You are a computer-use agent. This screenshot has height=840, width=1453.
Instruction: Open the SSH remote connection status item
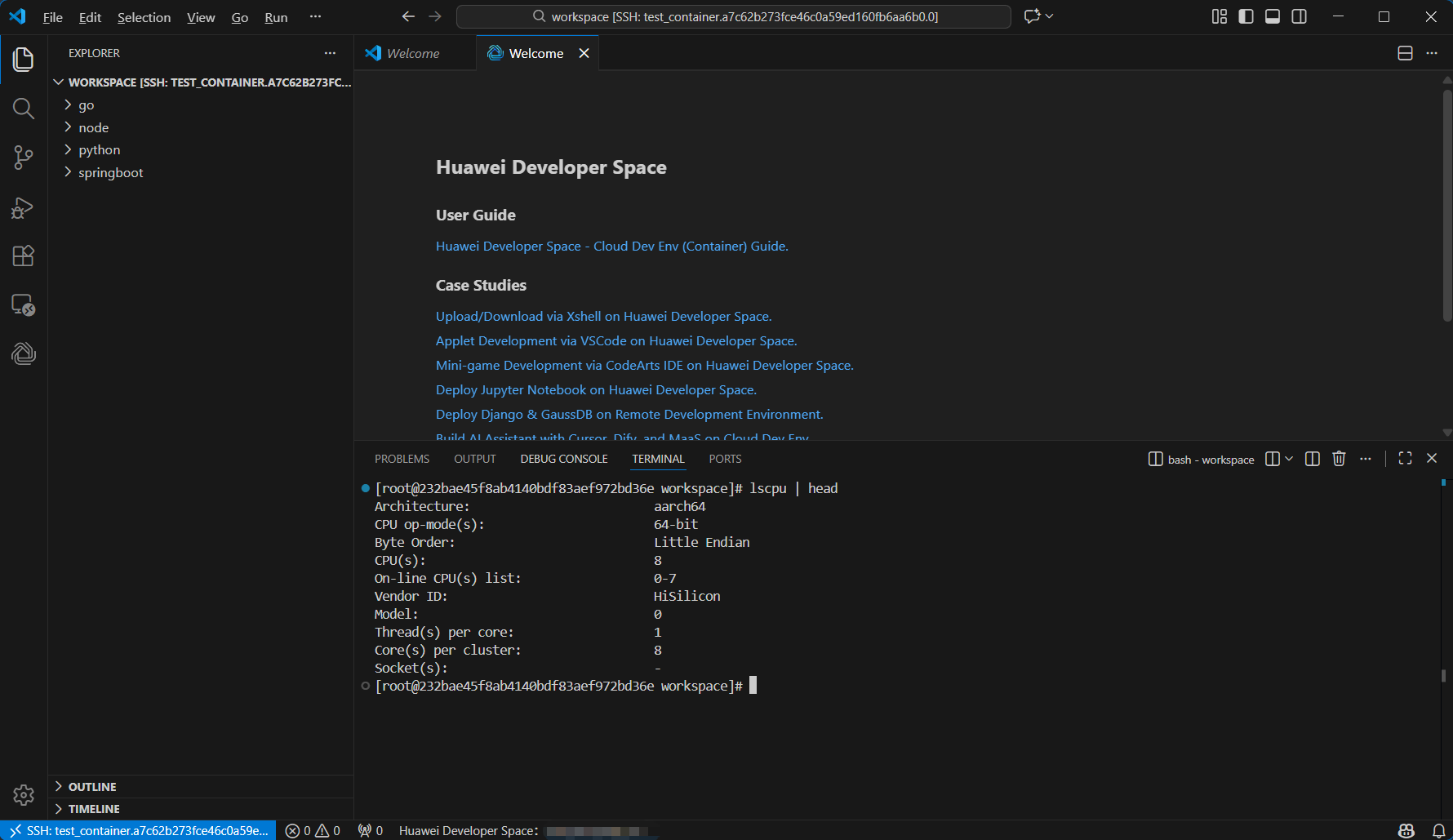pos(138,831)
